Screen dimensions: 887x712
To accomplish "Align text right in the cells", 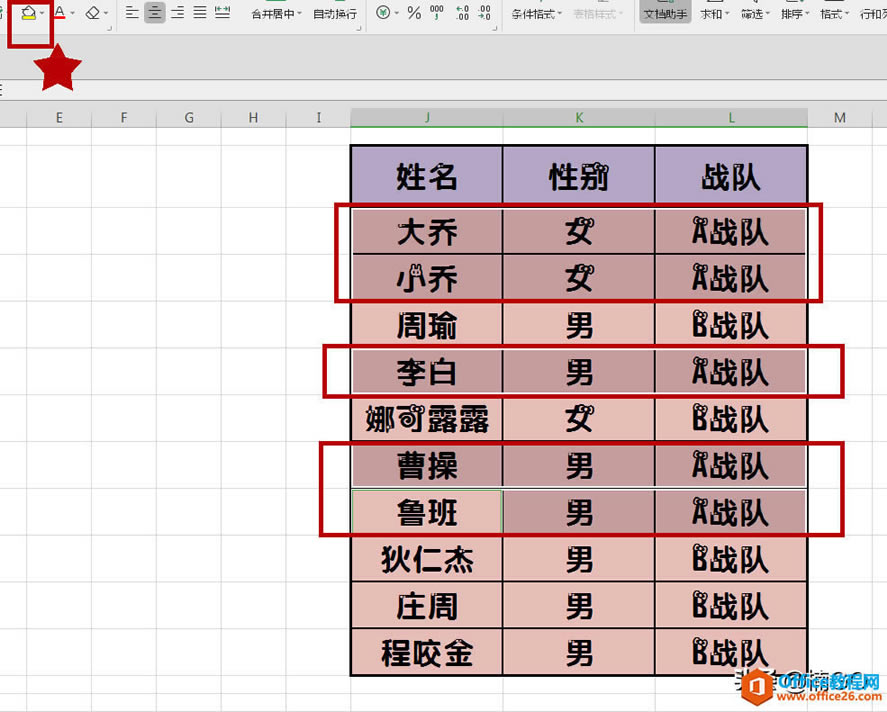I will [x=177, y=12].
